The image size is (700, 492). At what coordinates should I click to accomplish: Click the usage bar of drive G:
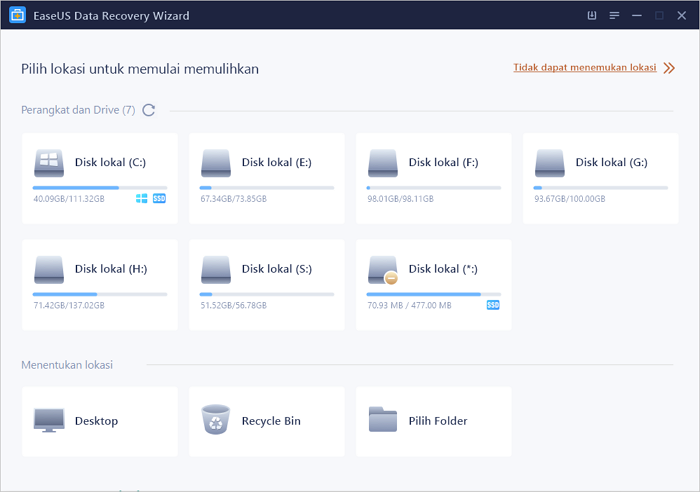[600, 188]
